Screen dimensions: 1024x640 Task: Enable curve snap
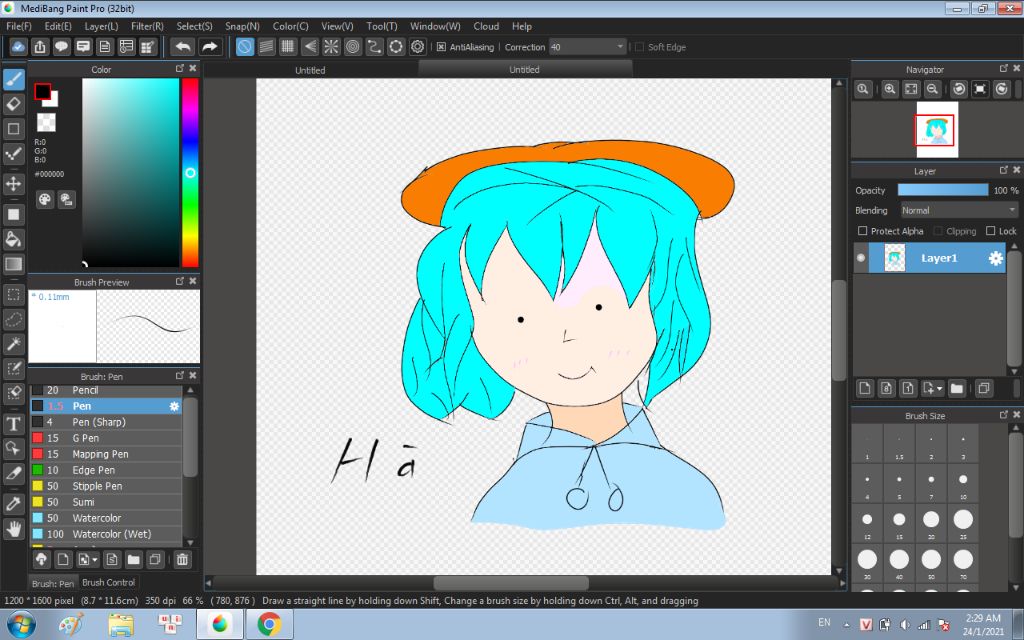click(374, 47)
